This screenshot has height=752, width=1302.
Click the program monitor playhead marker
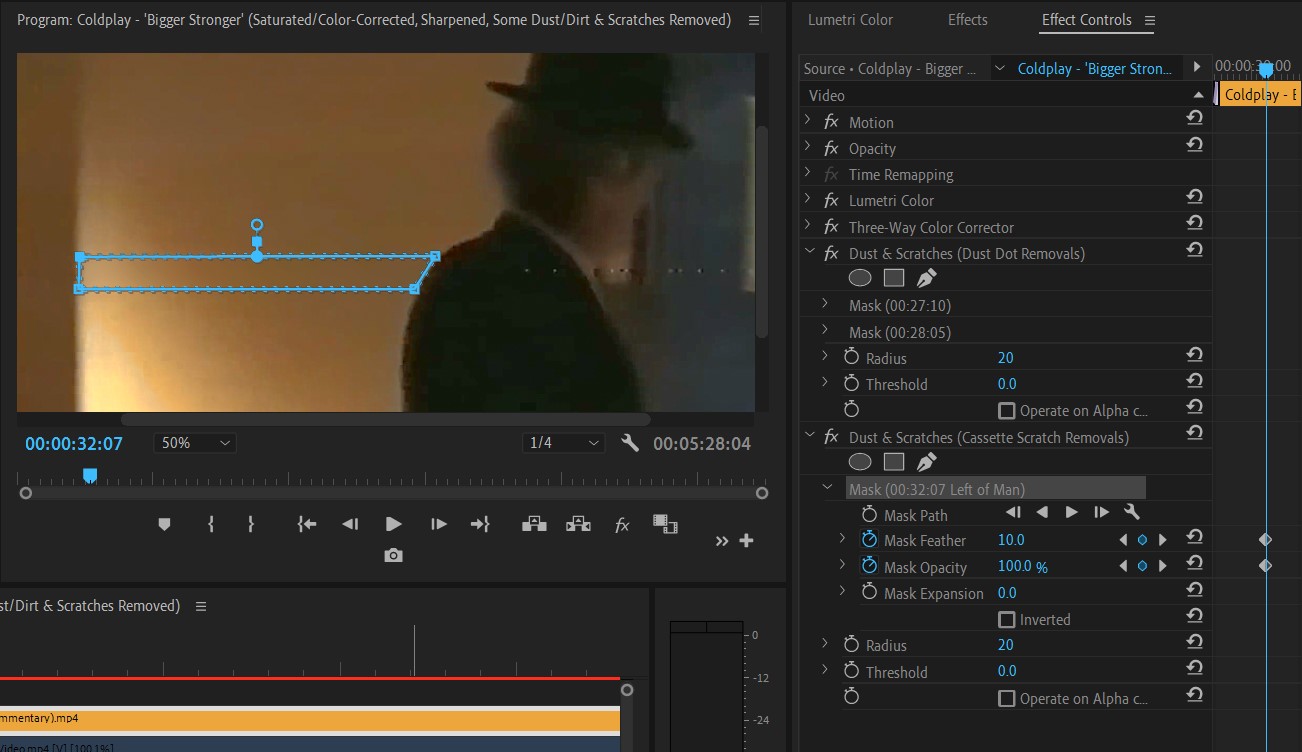click(x=90, y=474)
